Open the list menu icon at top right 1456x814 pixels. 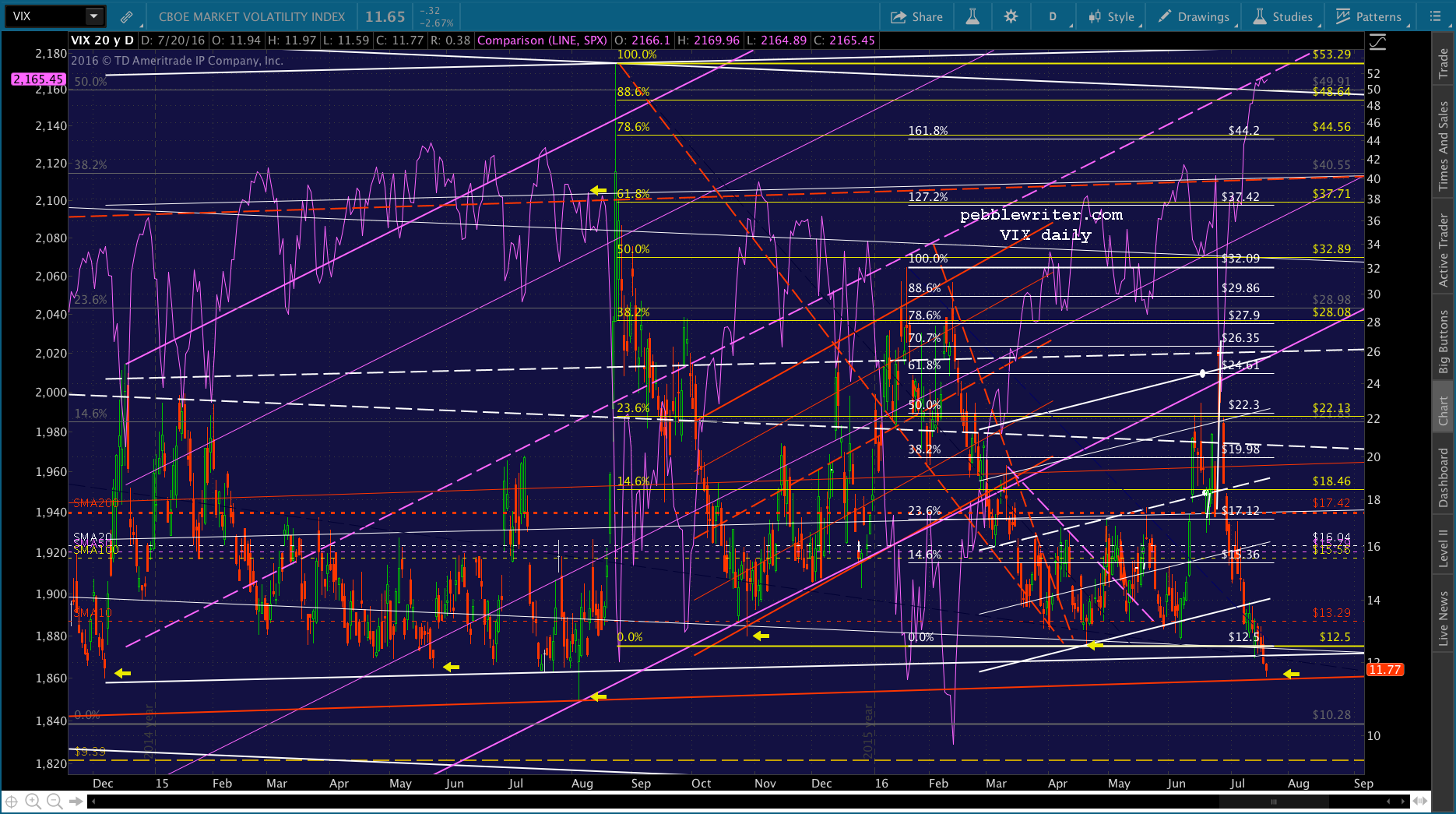(x=1436, y=16)
